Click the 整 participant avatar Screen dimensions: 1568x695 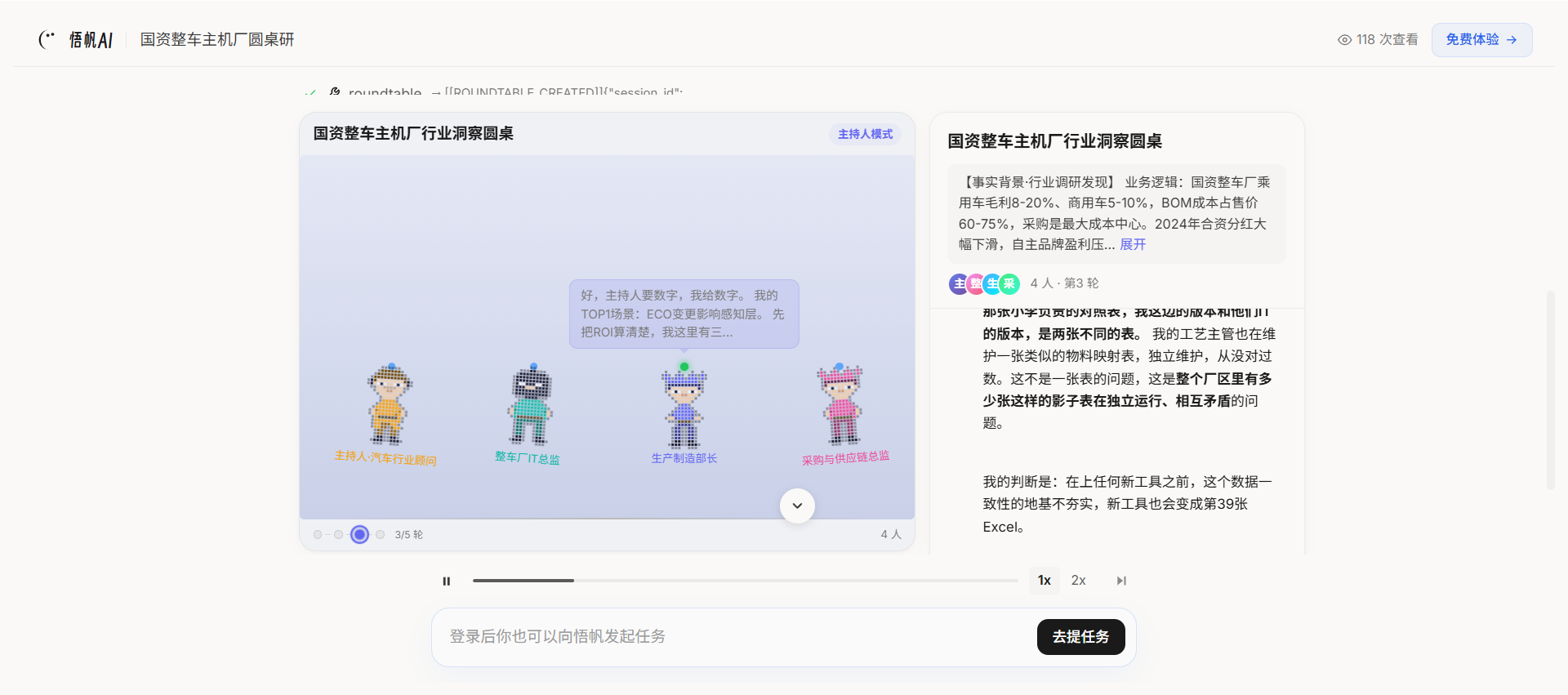(x=976, y=283)
